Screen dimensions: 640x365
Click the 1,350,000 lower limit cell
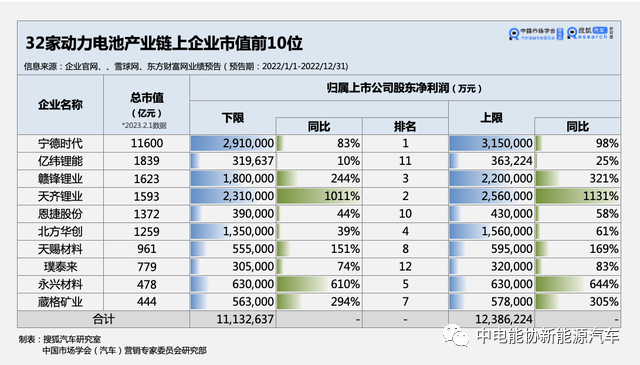(233, 231)
